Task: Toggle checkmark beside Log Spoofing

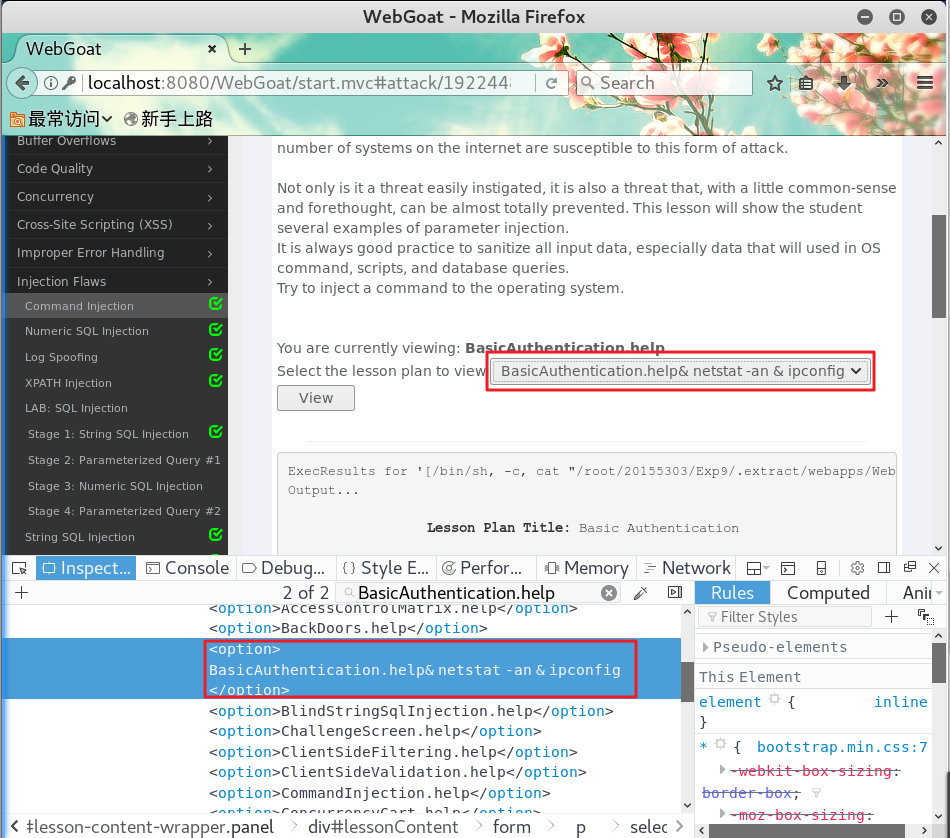Action: click(x=216, y=355)
